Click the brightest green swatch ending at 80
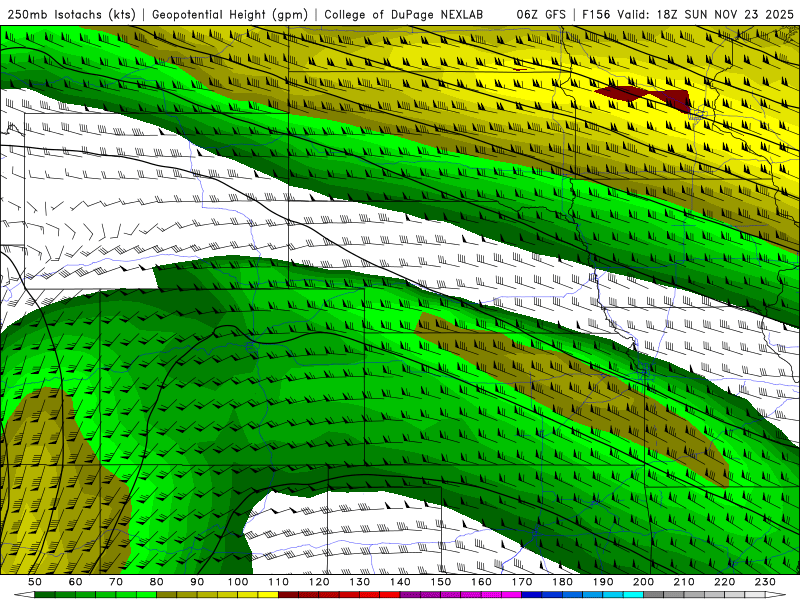The image size is (800, 600). click(x=146, y=594)
